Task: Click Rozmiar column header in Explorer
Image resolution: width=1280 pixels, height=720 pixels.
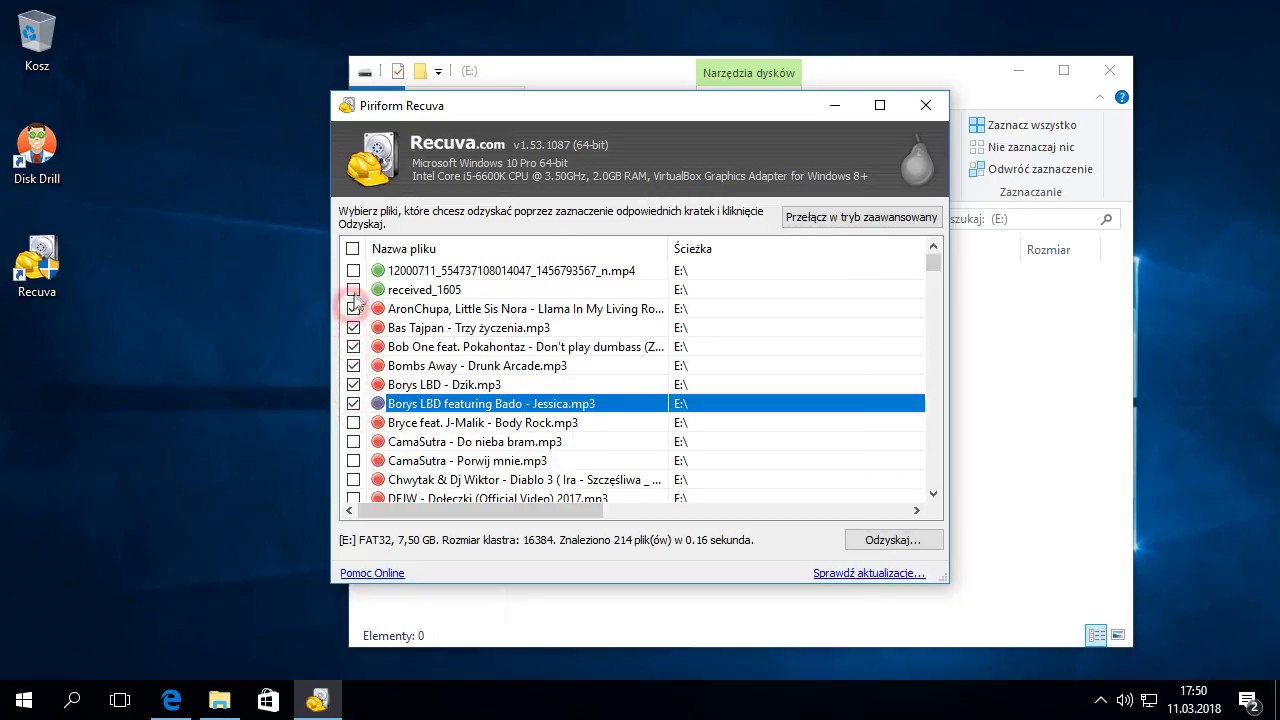Action: point(1048,250)
